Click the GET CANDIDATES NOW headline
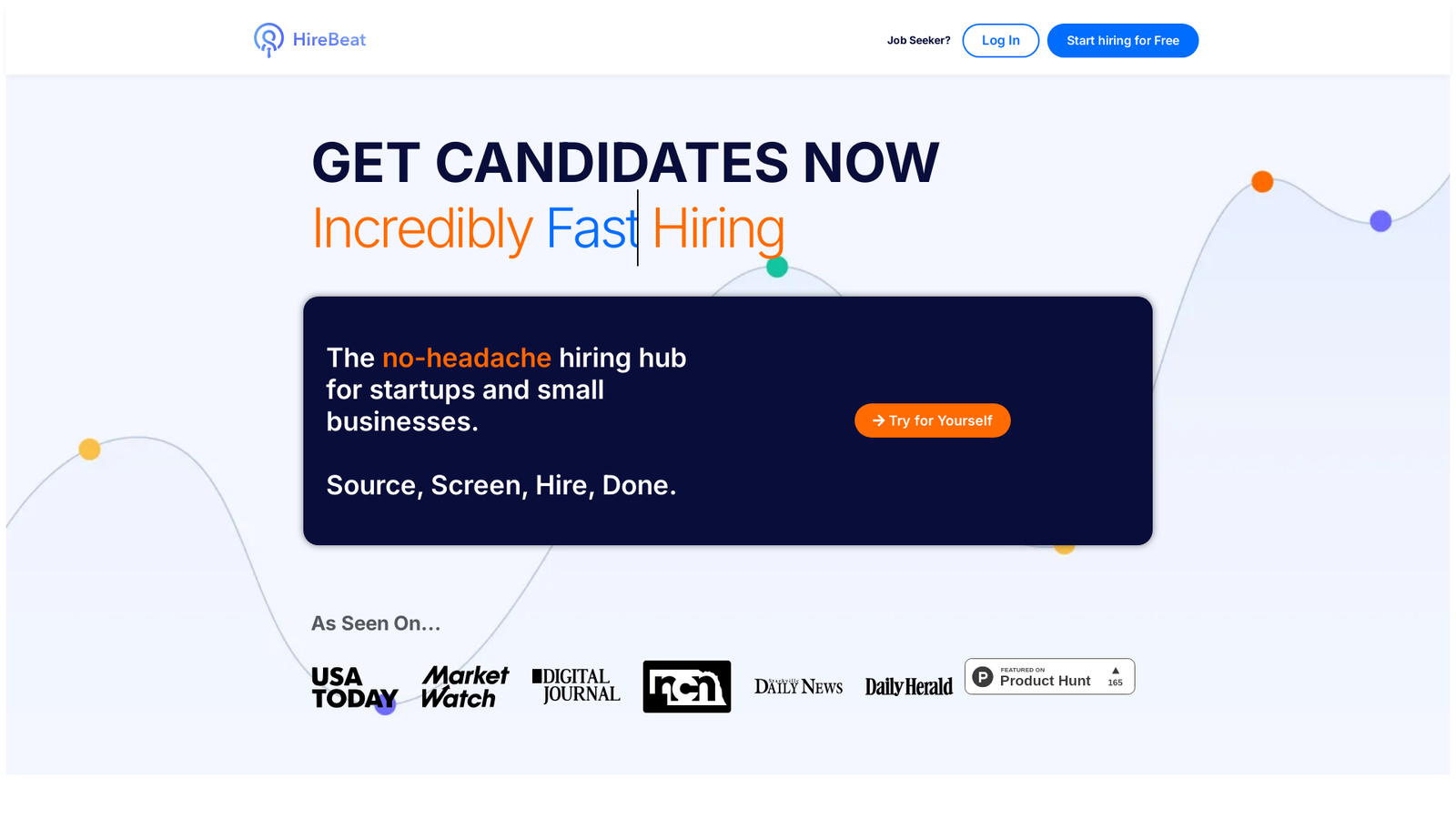 pos(625,163)
